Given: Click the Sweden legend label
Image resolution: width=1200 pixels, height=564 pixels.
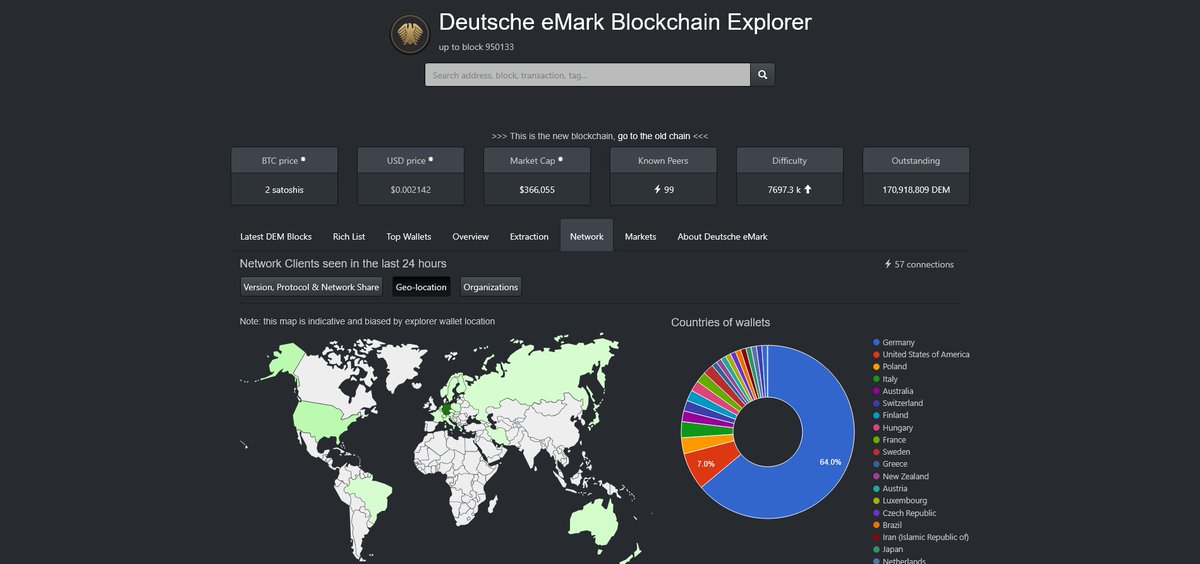Looking at the screenshot, I should (897, 452).
